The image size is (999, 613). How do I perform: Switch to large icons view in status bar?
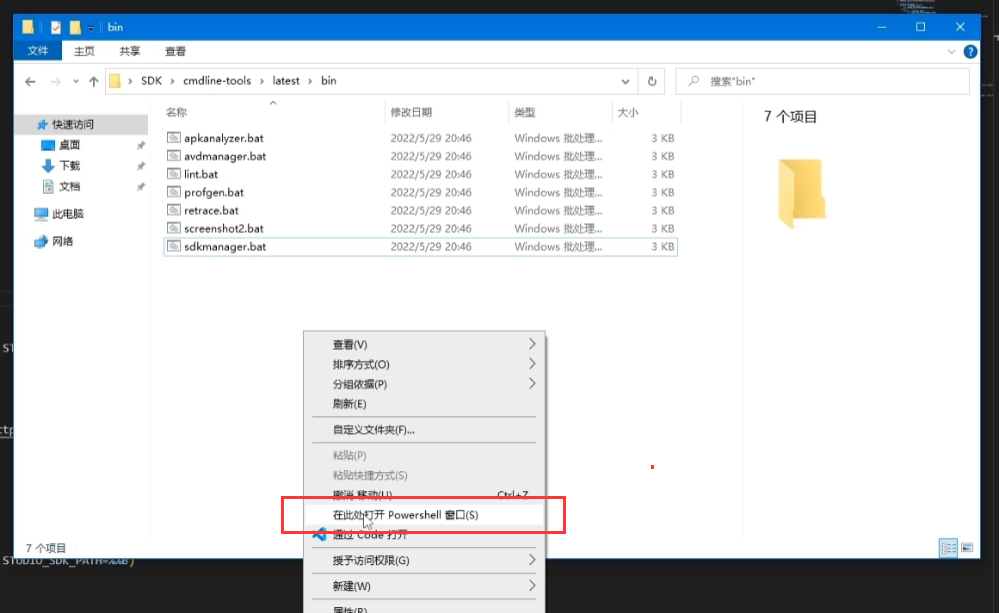tap(967, 547)
